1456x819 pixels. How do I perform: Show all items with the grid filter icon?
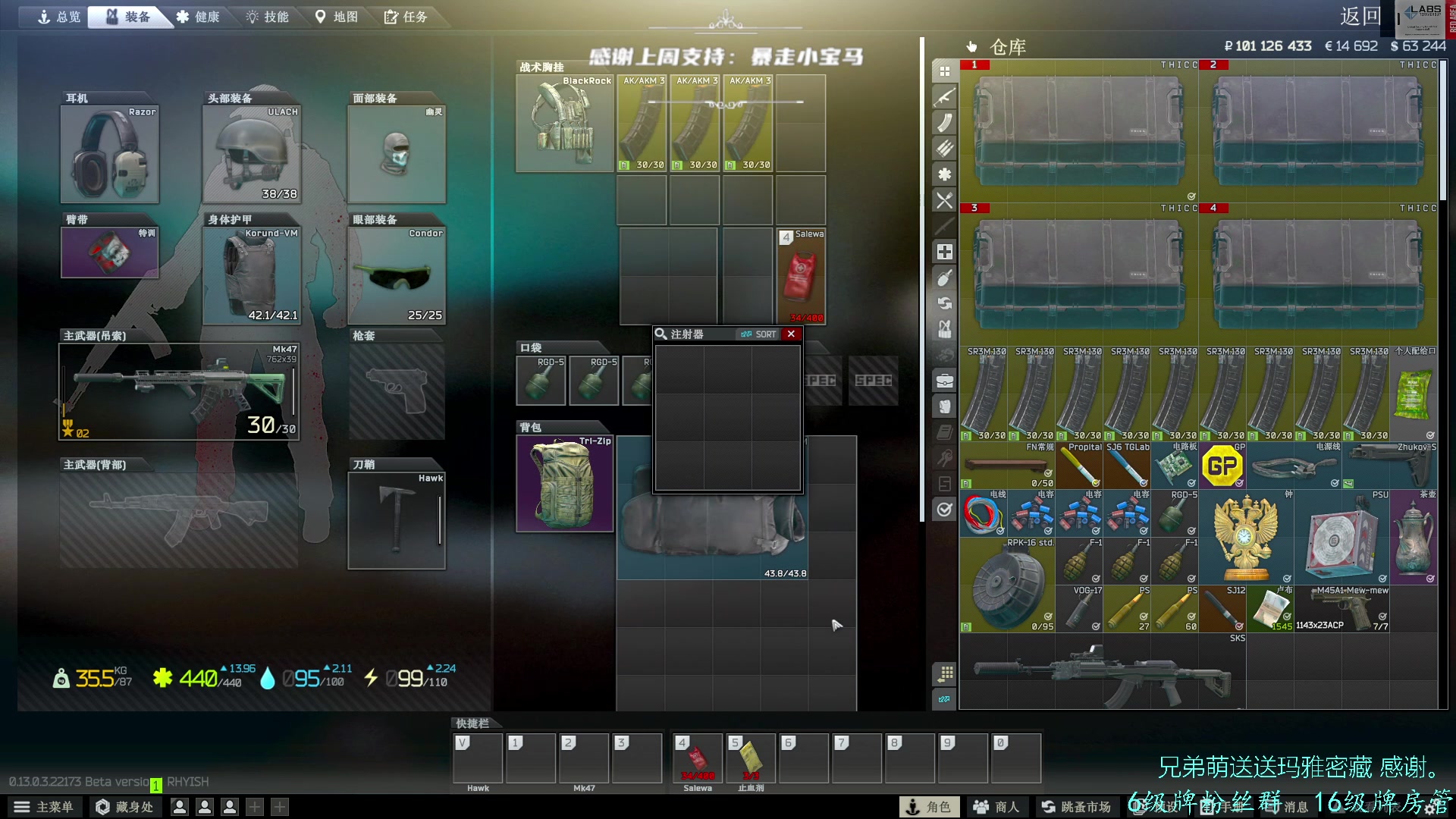(x=944, y=71)
